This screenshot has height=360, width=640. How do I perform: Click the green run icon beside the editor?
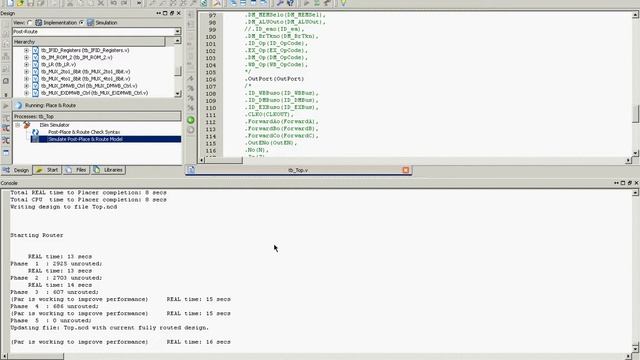pyautogui.click(x=191, y=120)
